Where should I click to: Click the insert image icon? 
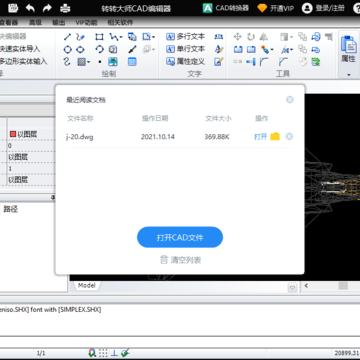click(x=113, y=62)
